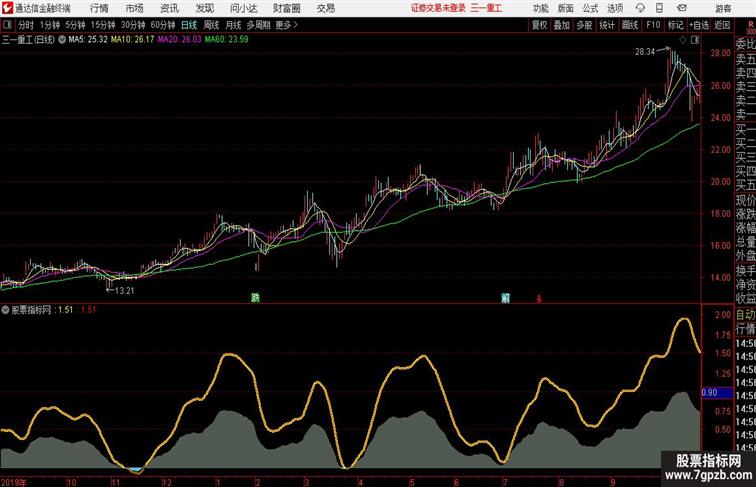This screenshot has width=756, height=487.
Task: Open the mobile phone icon in title bar
Action: [659, 8]
